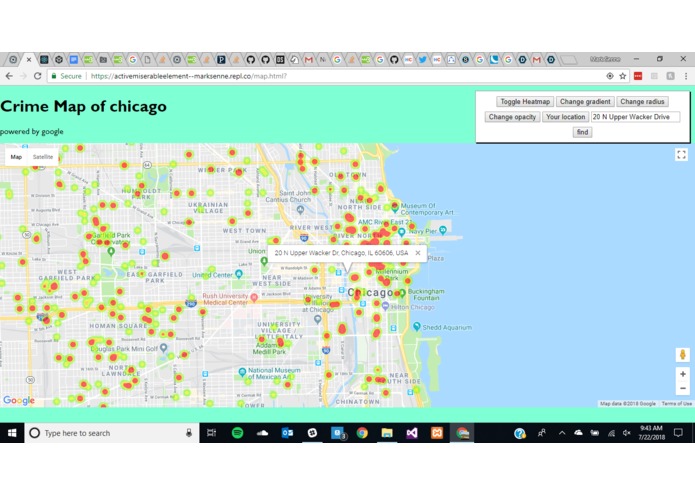This screenshot has width=695, height=494.
Task: Click the Cortana microphone icon
Action: click(x=189, y=433)
